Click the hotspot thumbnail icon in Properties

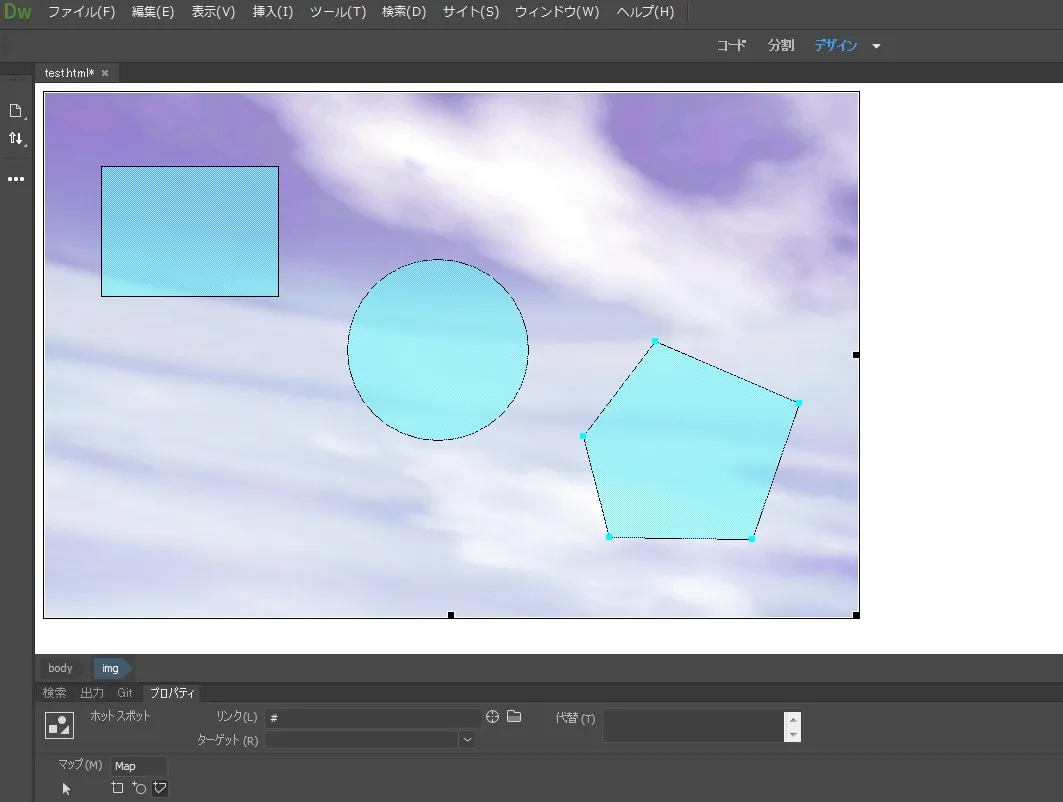tap(60, 725)
